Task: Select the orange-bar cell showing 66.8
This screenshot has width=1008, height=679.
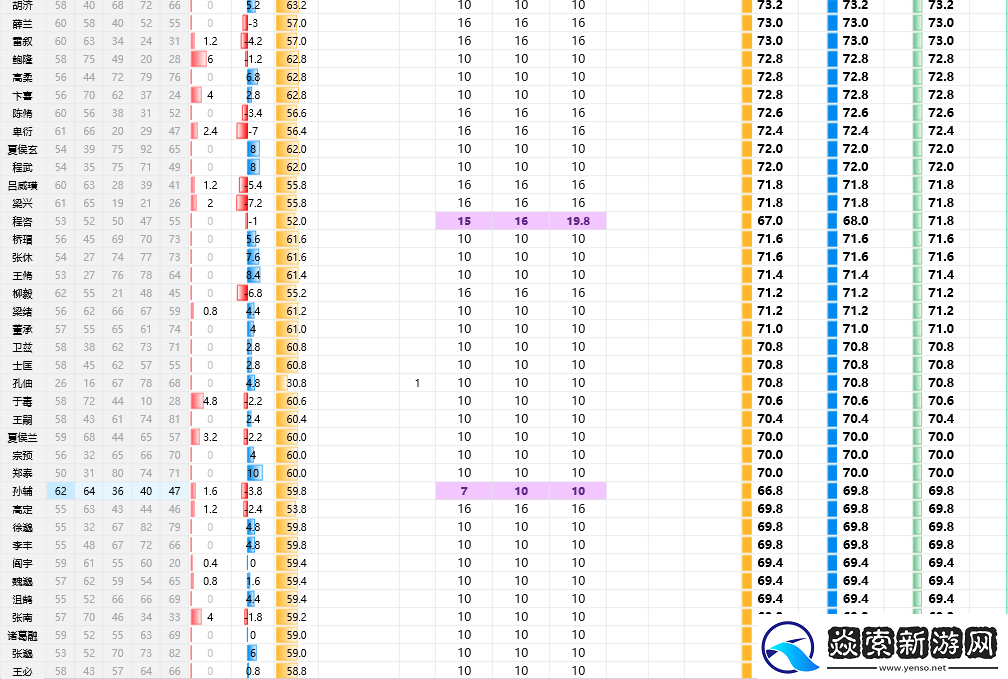Action: point(769,491)
